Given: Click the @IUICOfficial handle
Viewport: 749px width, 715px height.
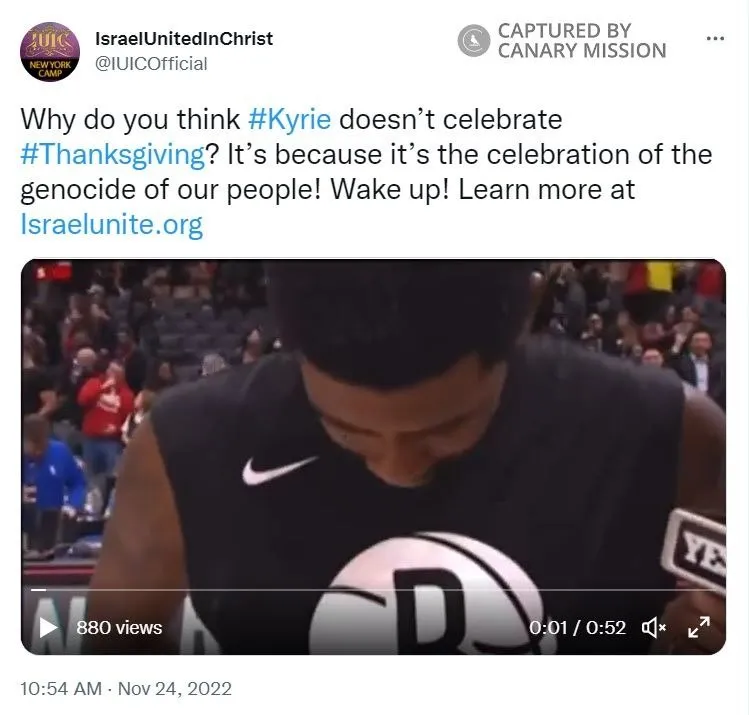Looking at the screenshot, I should 151,64.
